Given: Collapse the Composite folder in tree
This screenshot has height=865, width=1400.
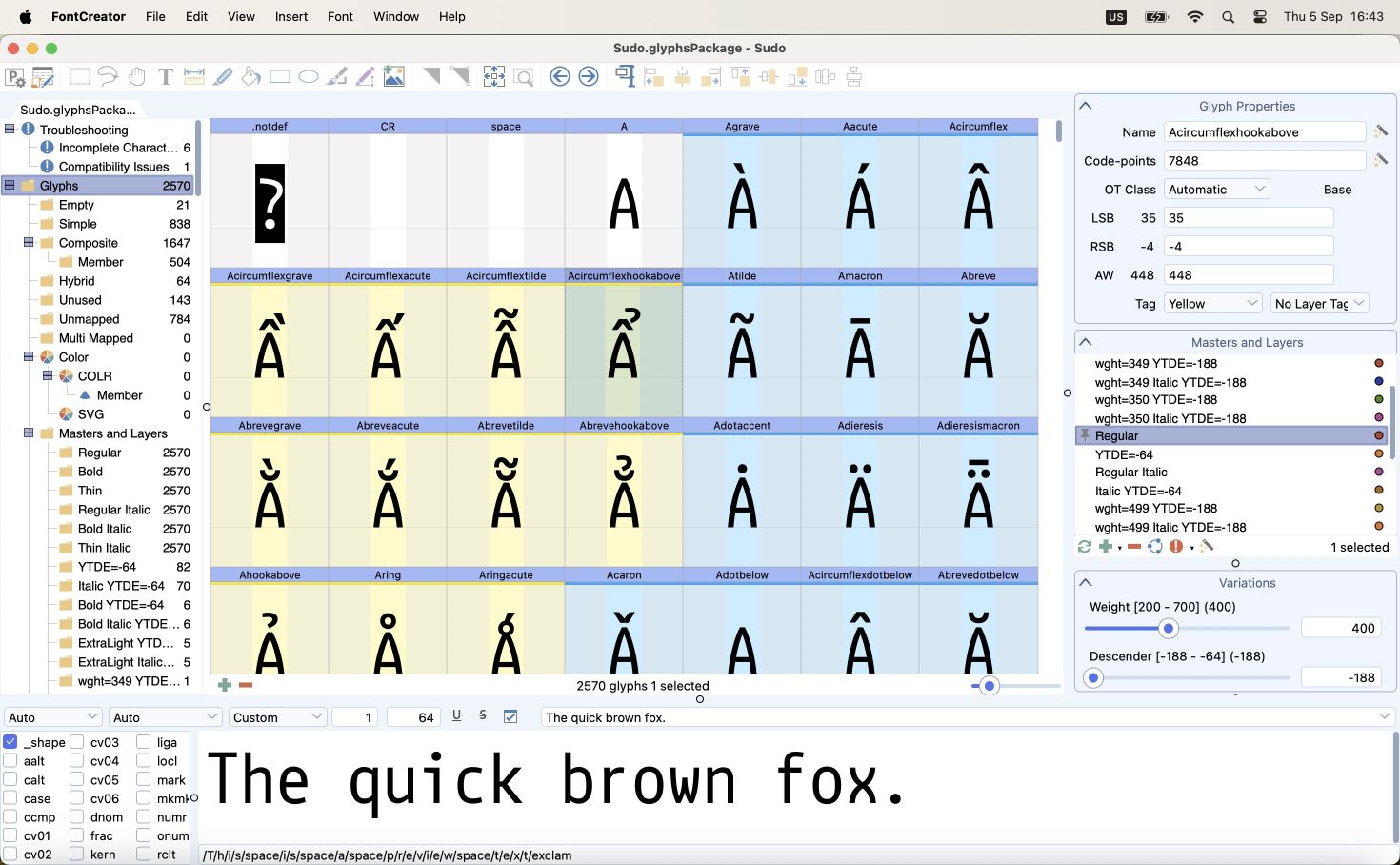Looking at the screenshot, I should coord(29,243).
